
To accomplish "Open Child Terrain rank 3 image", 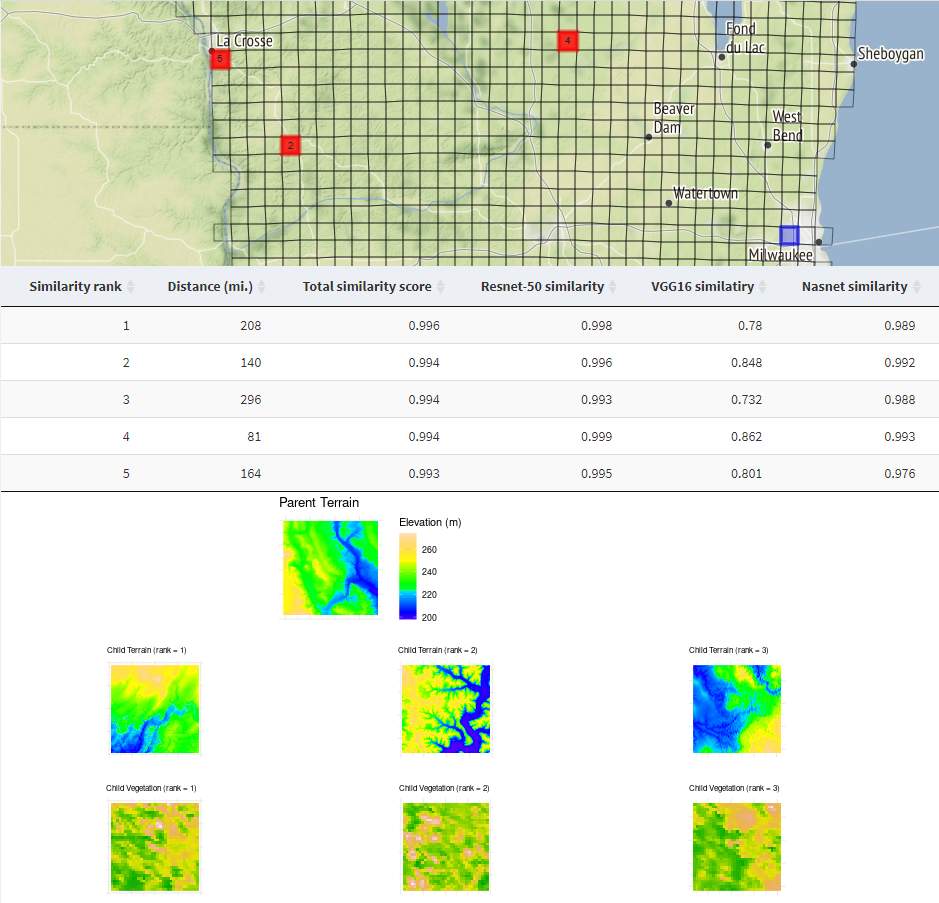I will pyautogui.click(x=737, y=709).
